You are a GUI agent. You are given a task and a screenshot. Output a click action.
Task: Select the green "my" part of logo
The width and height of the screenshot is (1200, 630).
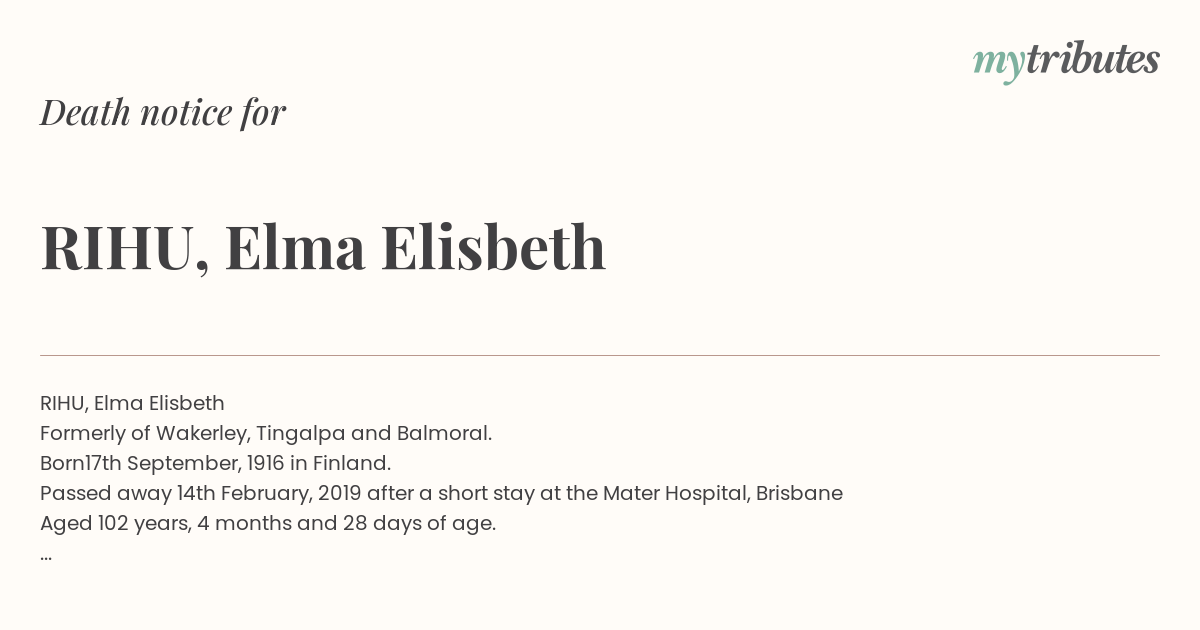coord(998,64)
